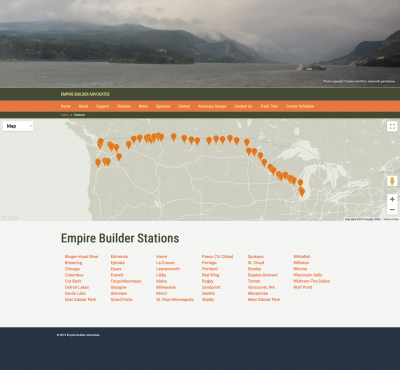This screenshot has width=400, height=370.
Task: Open the St. Paul-Minneapolis station link
Action: [x=175, y=300]
